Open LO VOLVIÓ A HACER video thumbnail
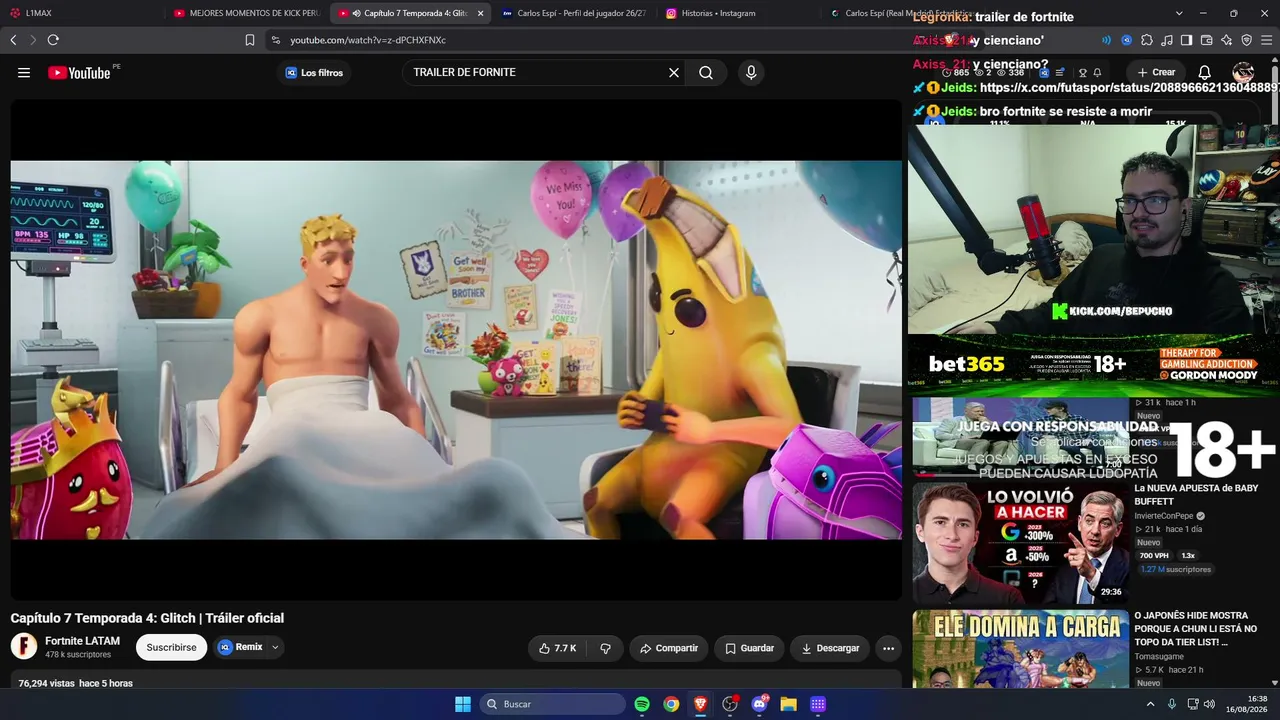 (1019, 543)
